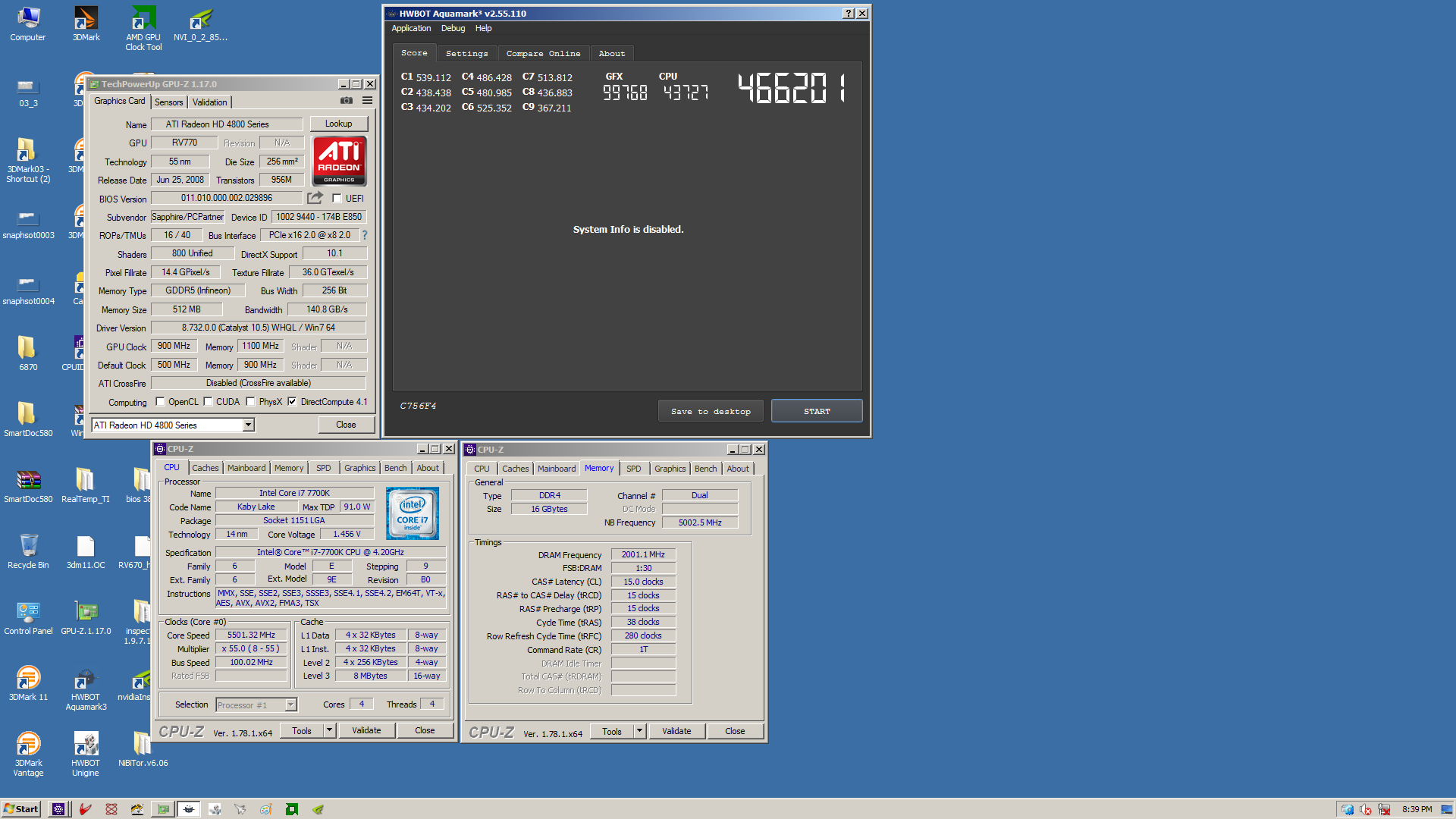This screenshot has width=1456, height=819.
Task: Open Application menu in Aquamark3
Action: pyautogui.click(x=411, y=28)
